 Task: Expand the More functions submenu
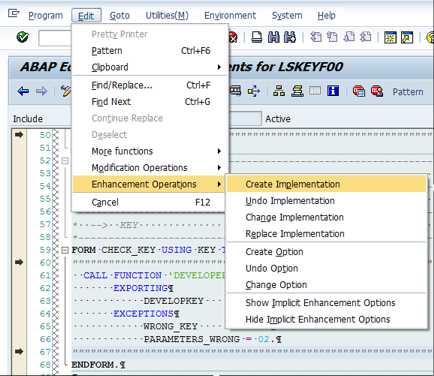pyautogui.click(x=150, y=151)
